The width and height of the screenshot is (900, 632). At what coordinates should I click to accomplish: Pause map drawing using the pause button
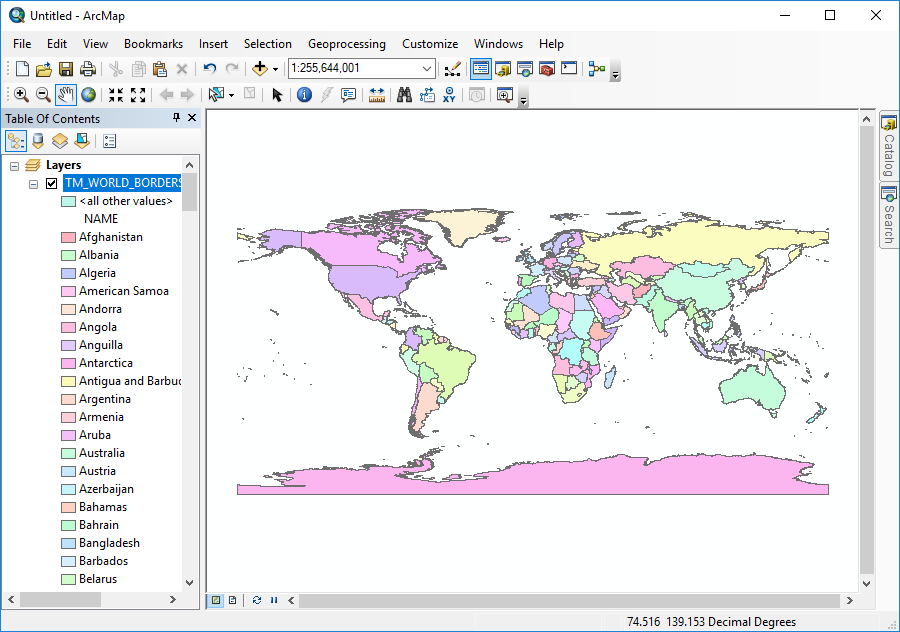pyautogui.click(x=273, y=599)
